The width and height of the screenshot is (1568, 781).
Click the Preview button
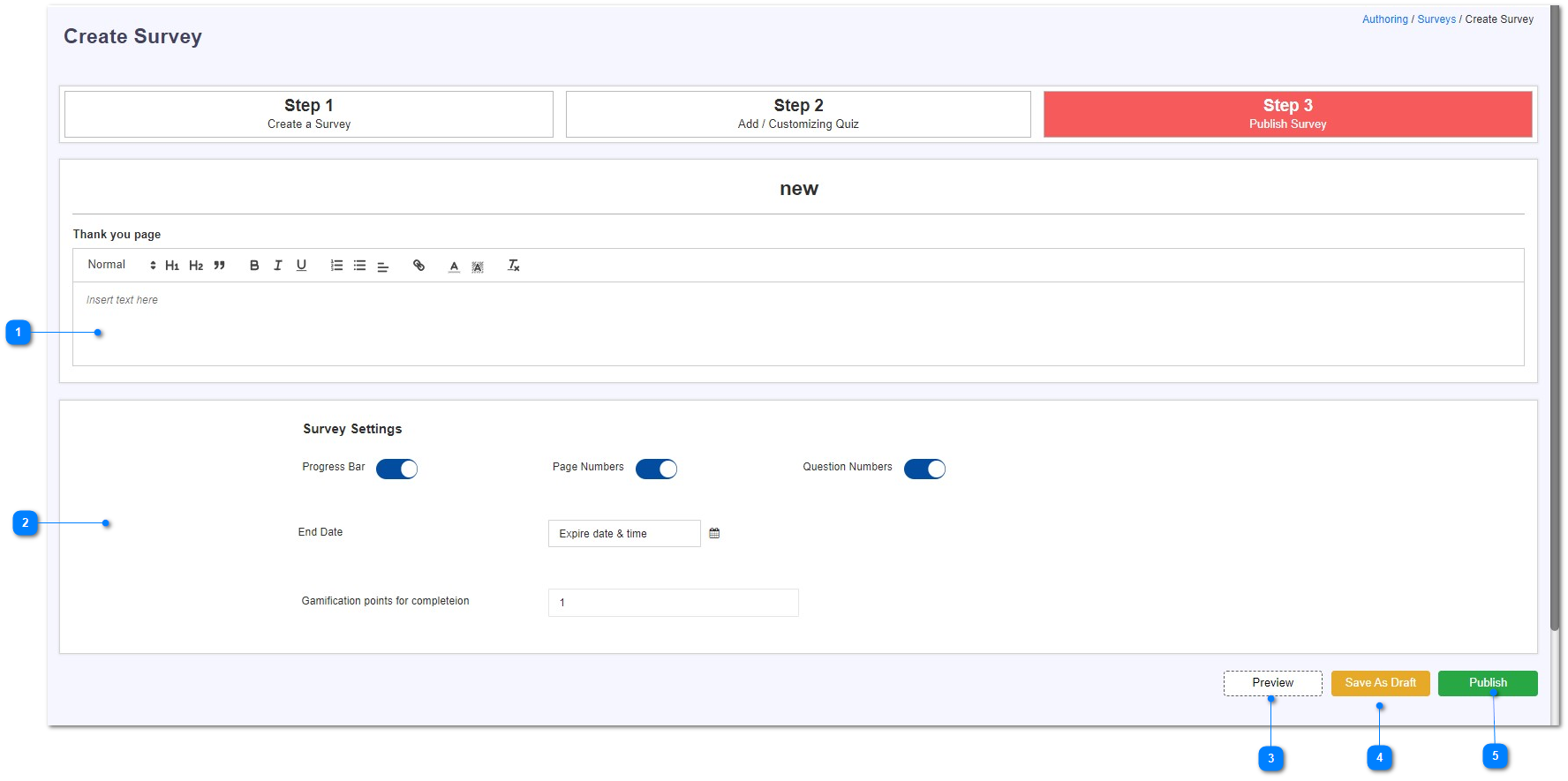[1272, 683]
